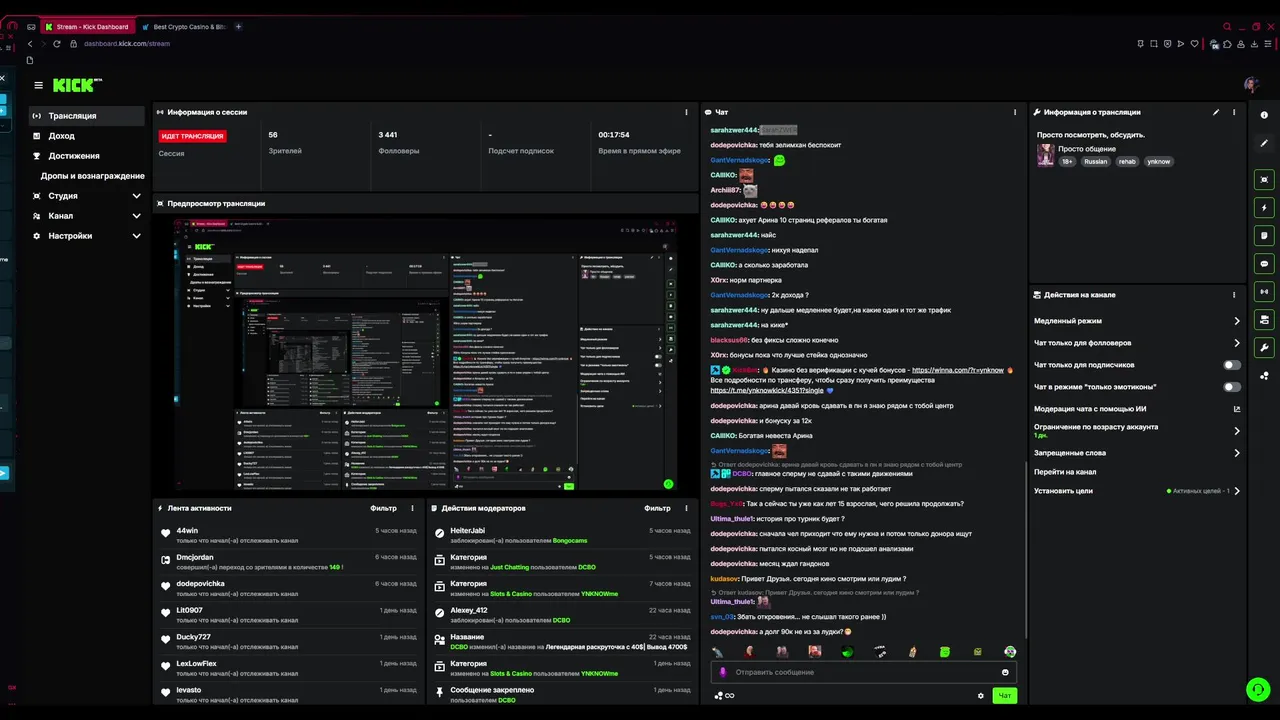Click the lightning bolt sidebar icon
Image resolution: width=1280 pixels, height=720 pixels.
1264,208
